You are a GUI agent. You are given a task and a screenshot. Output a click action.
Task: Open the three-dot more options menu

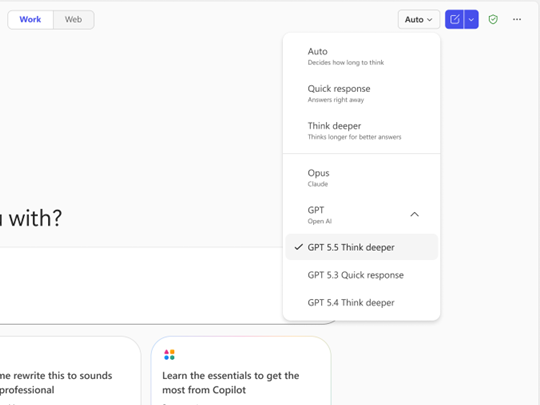point(517,19)
